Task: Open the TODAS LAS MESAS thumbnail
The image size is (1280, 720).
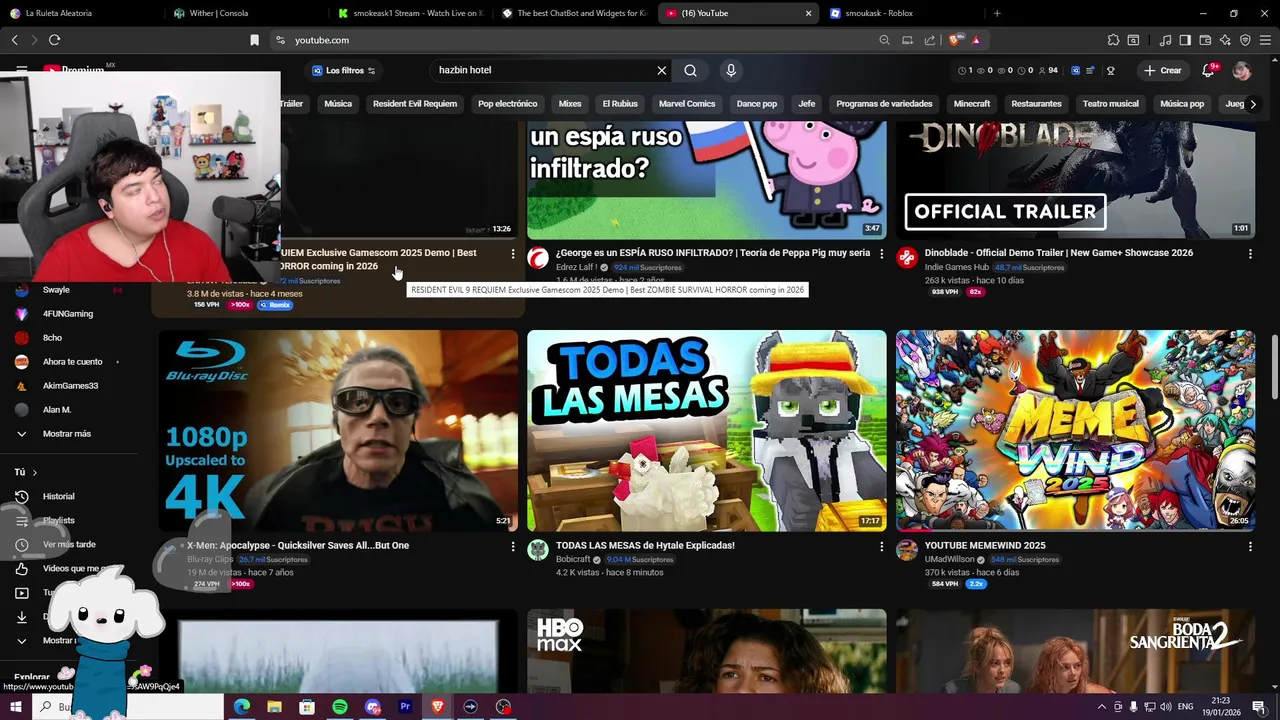Action: 706,430
